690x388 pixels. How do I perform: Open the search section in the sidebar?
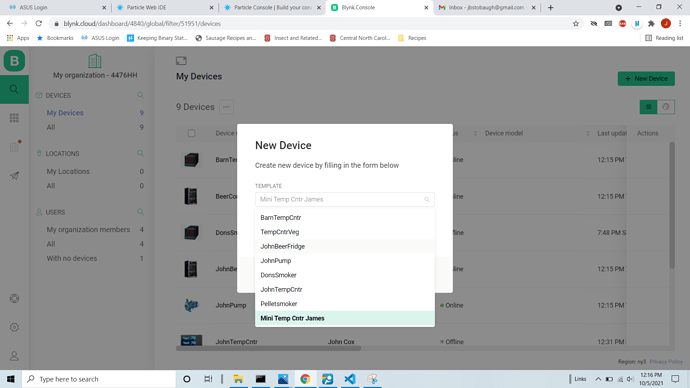tap(14, 89)
